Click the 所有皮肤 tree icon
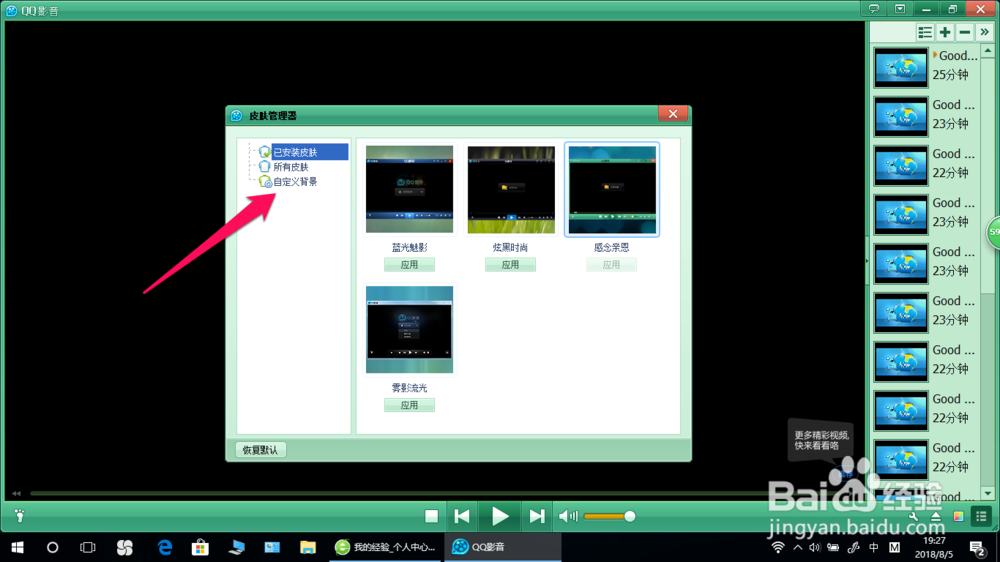This screenshot has height=562, width=1000. coord(265,166)
